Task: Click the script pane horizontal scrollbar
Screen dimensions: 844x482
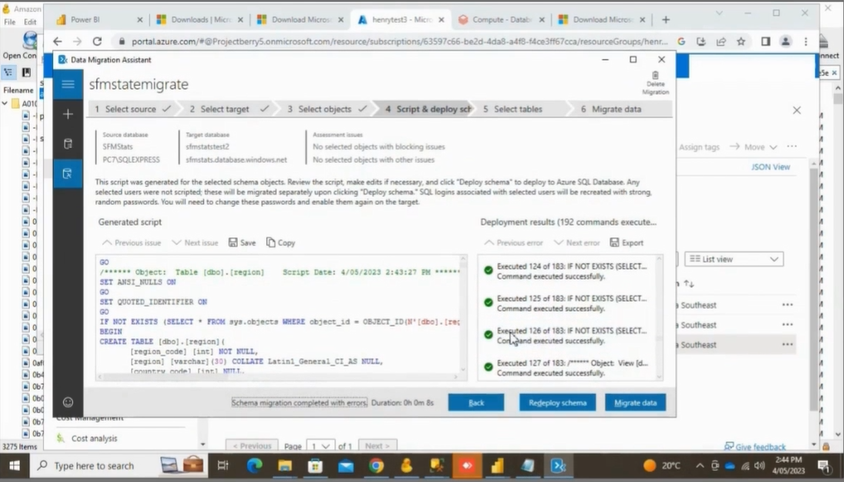Action: (277, 377)
